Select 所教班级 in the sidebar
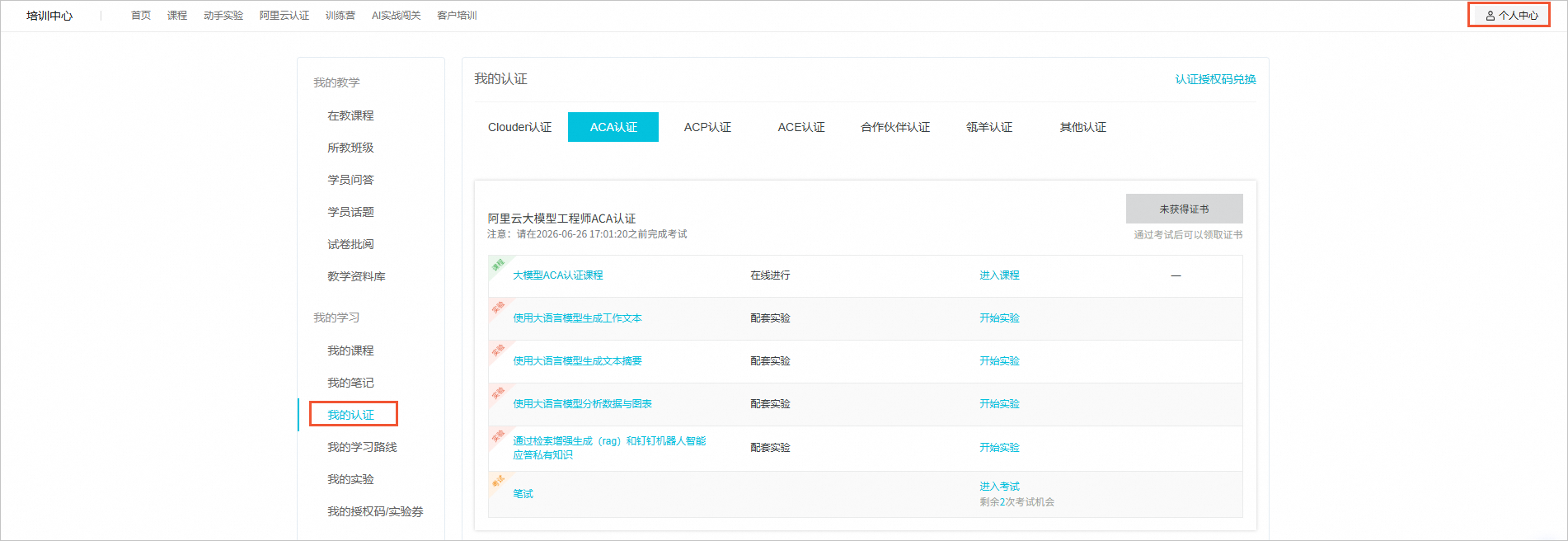 [350, 148]
